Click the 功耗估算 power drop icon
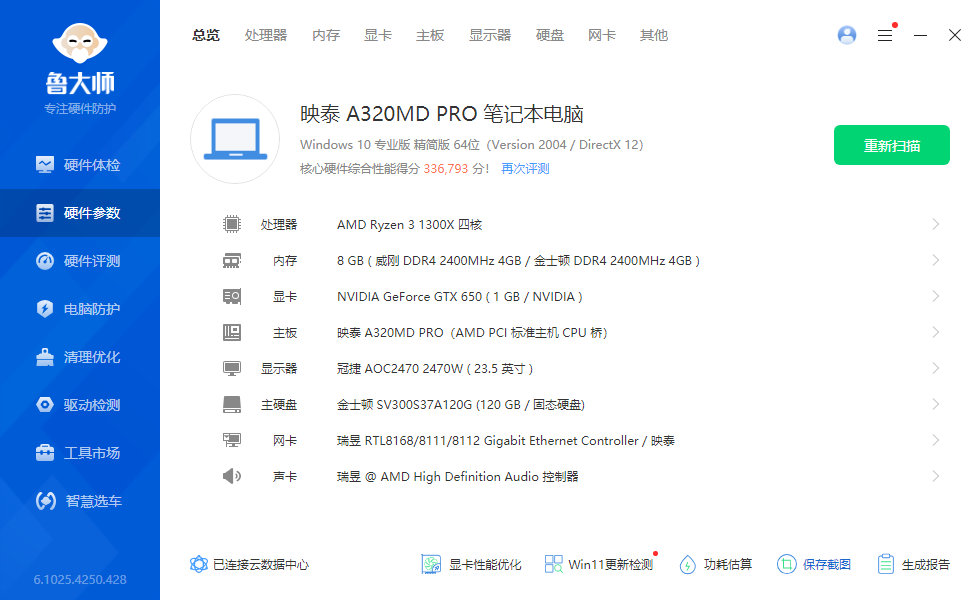The height and width of the screenshot is (600, 980). tap(688, 564)
